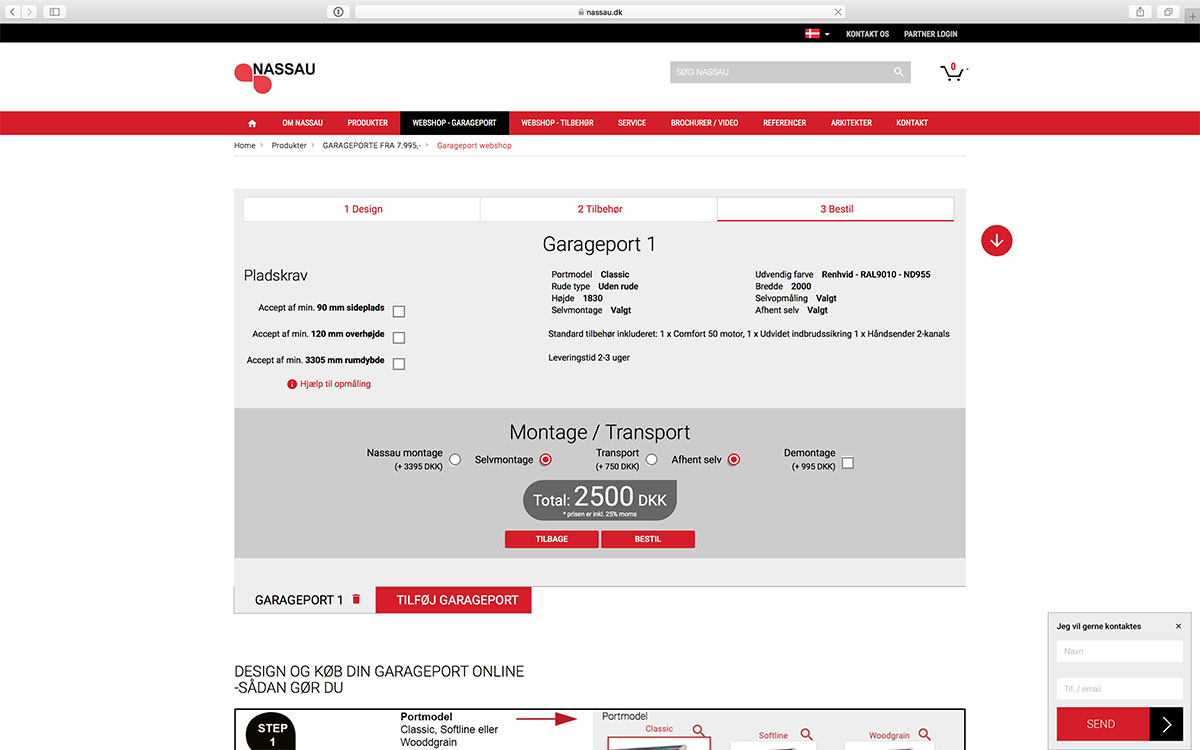1200x750 pixels.
Task: Switch to the 2 Tilbehør step tab
Action: [x=599, y=209]
